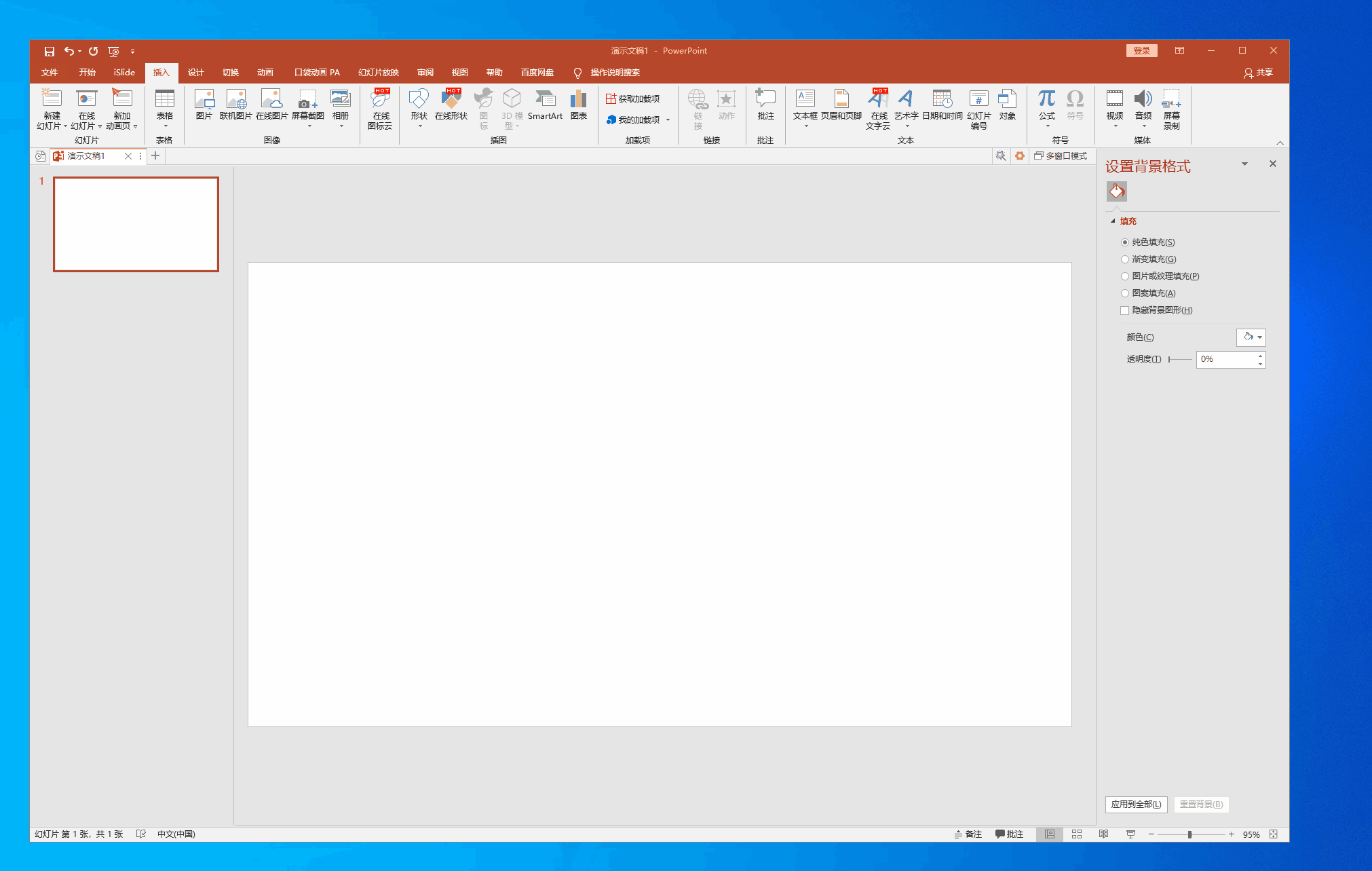Add a Comment (批注) from ribbon
The height and width of the screenshot is (871, 1372).
(x=765, y=105)
